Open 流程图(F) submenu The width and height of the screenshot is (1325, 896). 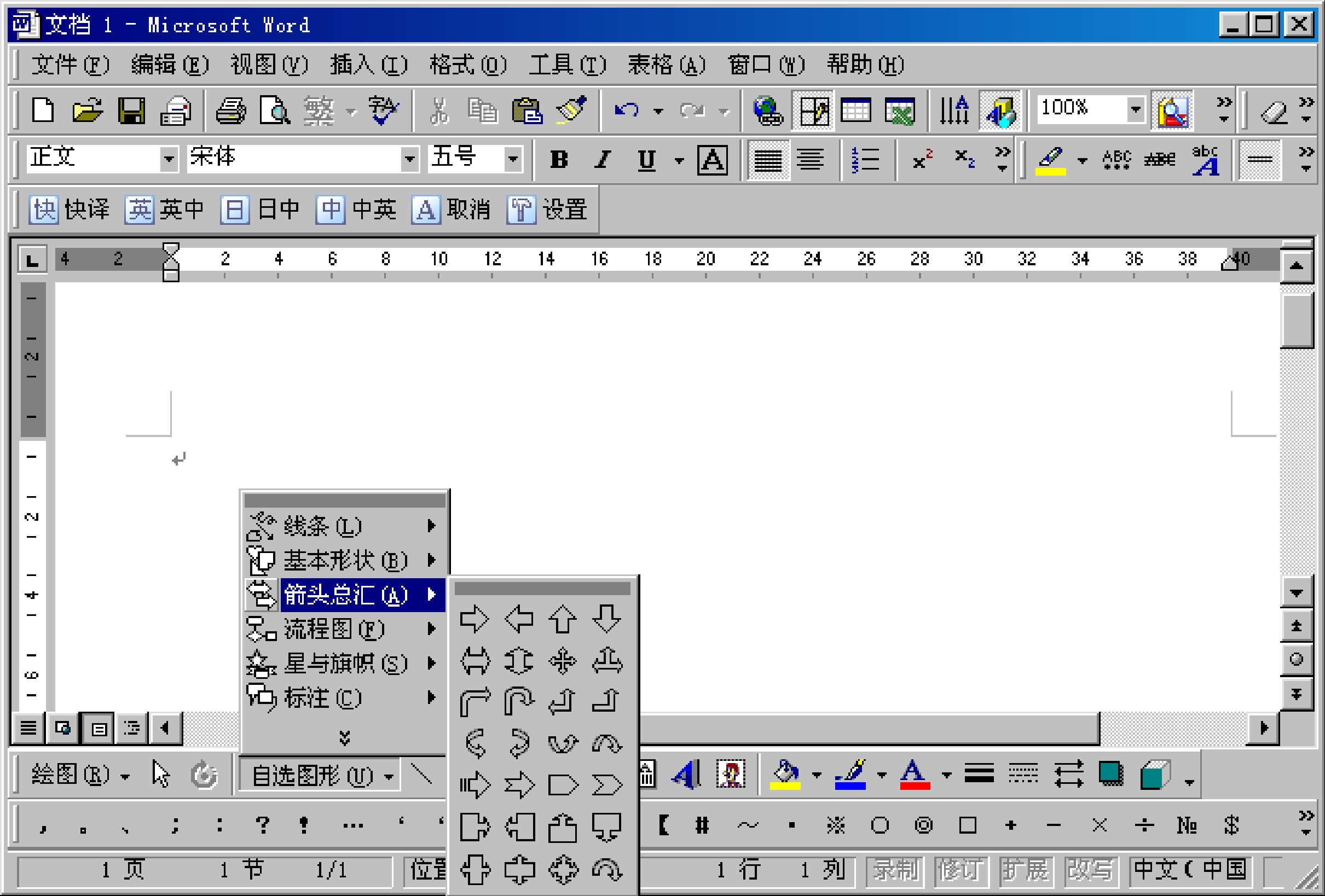[x=344, y=629]
